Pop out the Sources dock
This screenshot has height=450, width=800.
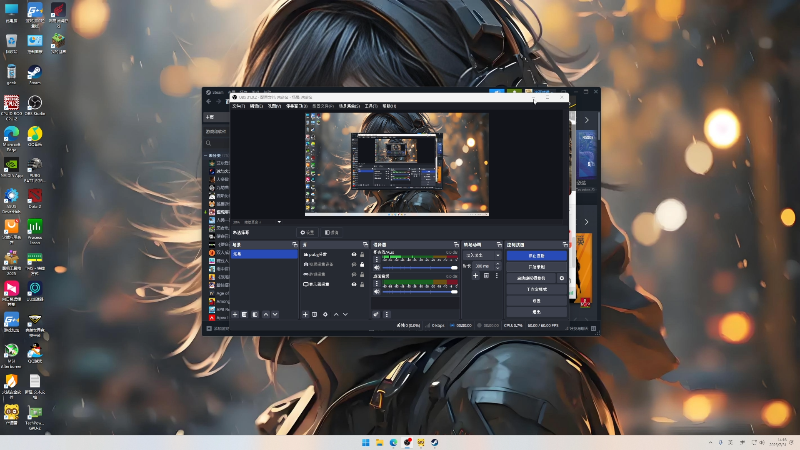pos(365,245)
